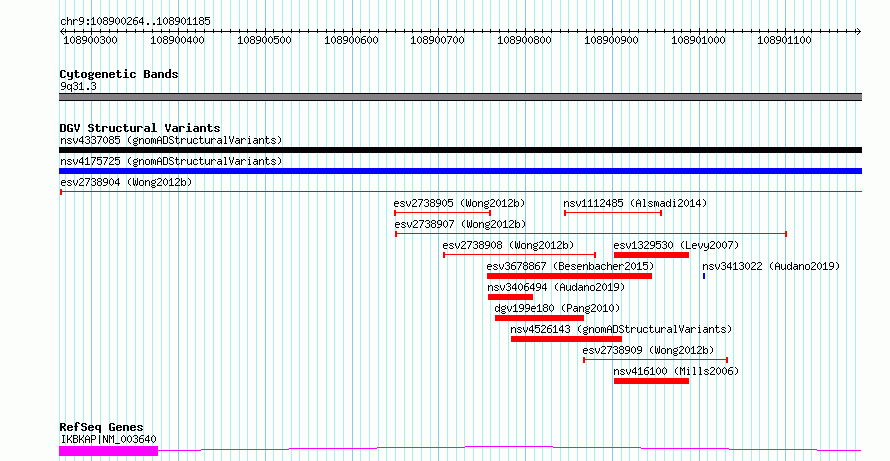Click ruler position 108900700

pos(438,40)
